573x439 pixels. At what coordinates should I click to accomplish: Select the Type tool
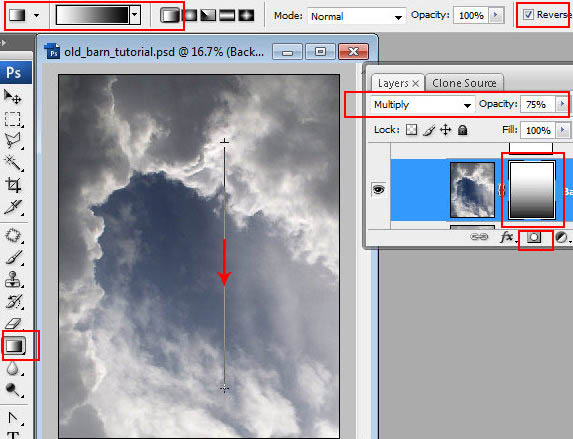pyautogui.click(x=13, y=435)
